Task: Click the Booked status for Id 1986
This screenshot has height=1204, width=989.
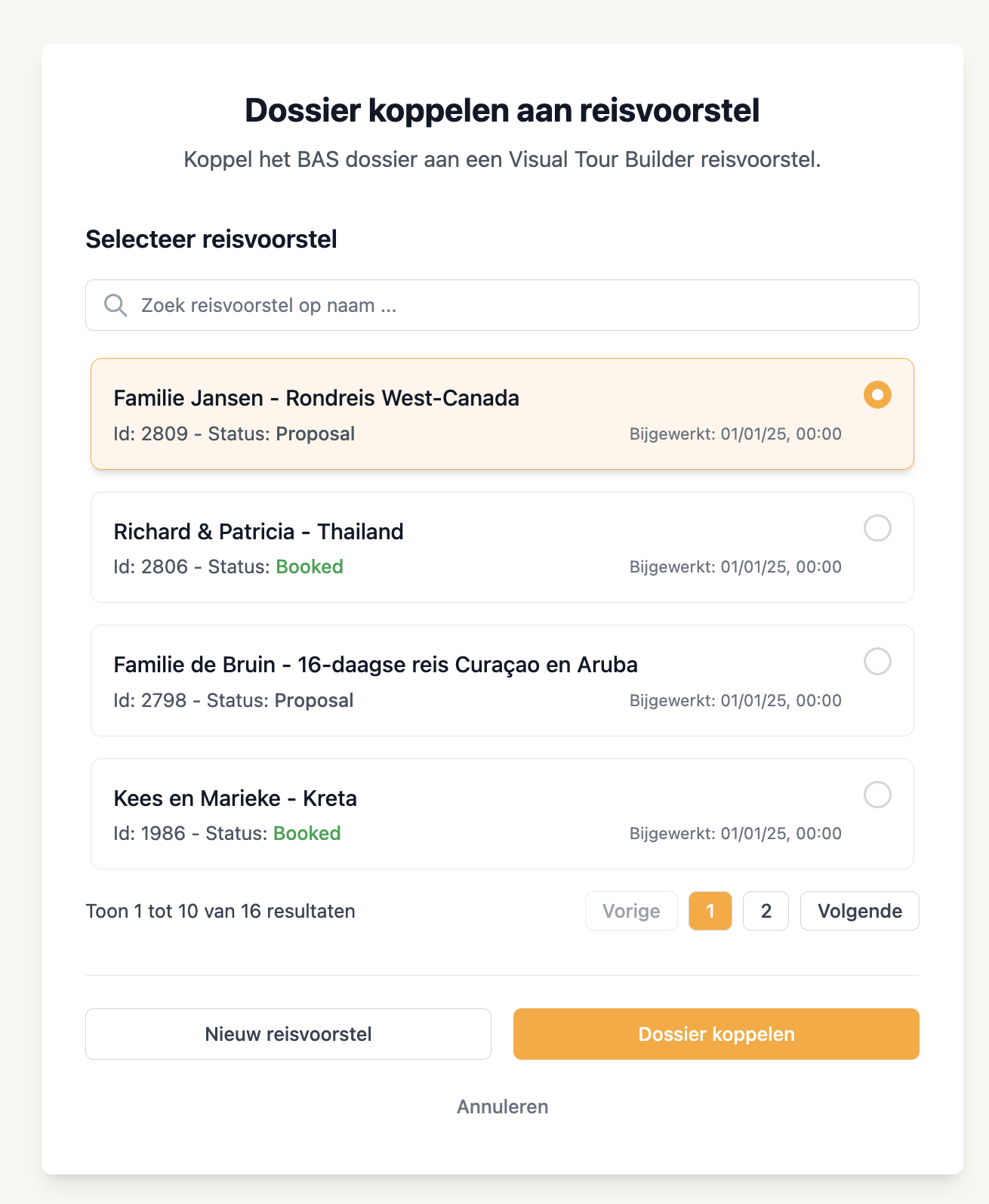Action: point(307,833)
